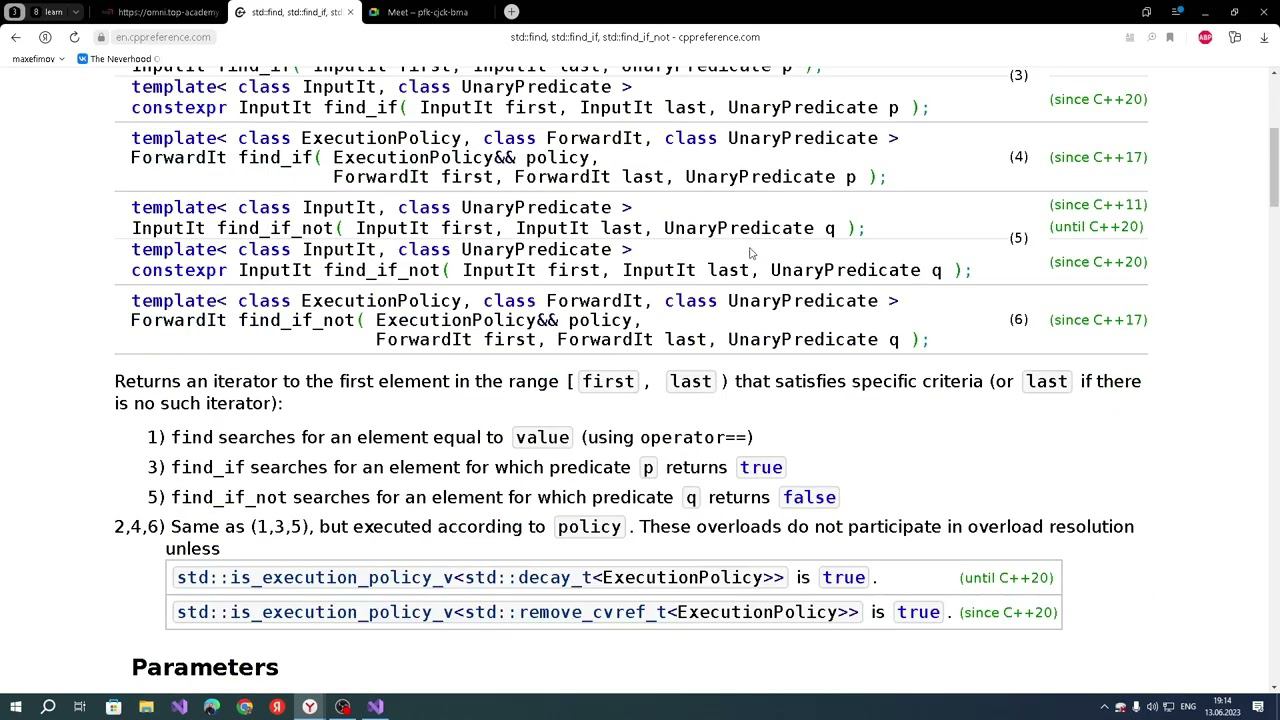Click the 'q' code term in the find_if_not description
This screenshot has height=720, width=1280.
pos(690,497)
